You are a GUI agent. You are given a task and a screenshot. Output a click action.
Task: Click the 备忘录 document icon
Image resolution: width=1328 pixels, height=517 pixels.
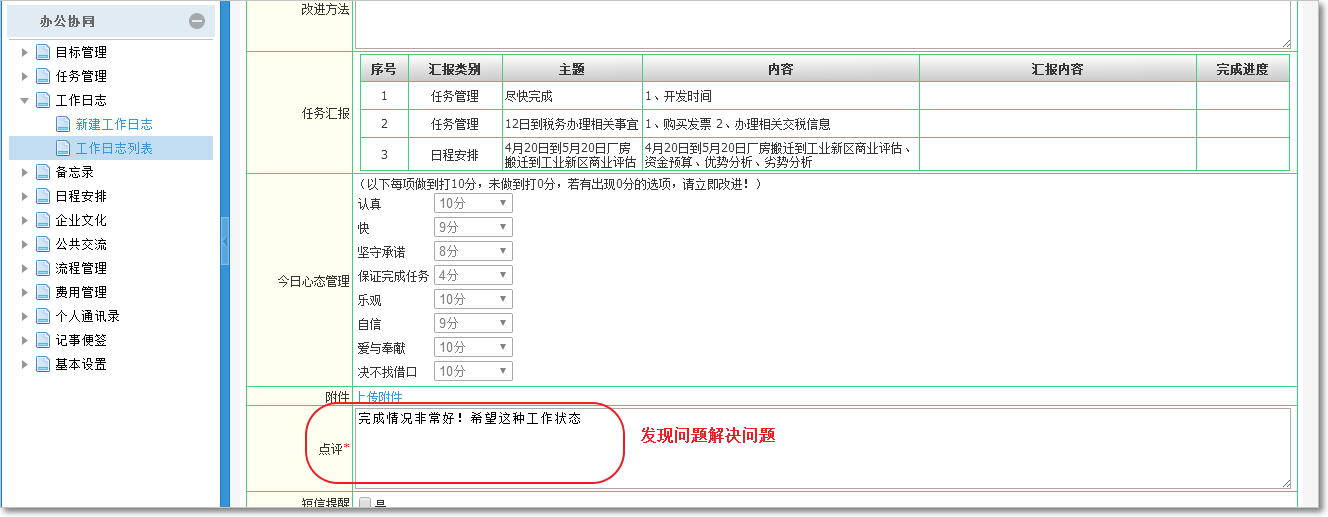(43, 172)
